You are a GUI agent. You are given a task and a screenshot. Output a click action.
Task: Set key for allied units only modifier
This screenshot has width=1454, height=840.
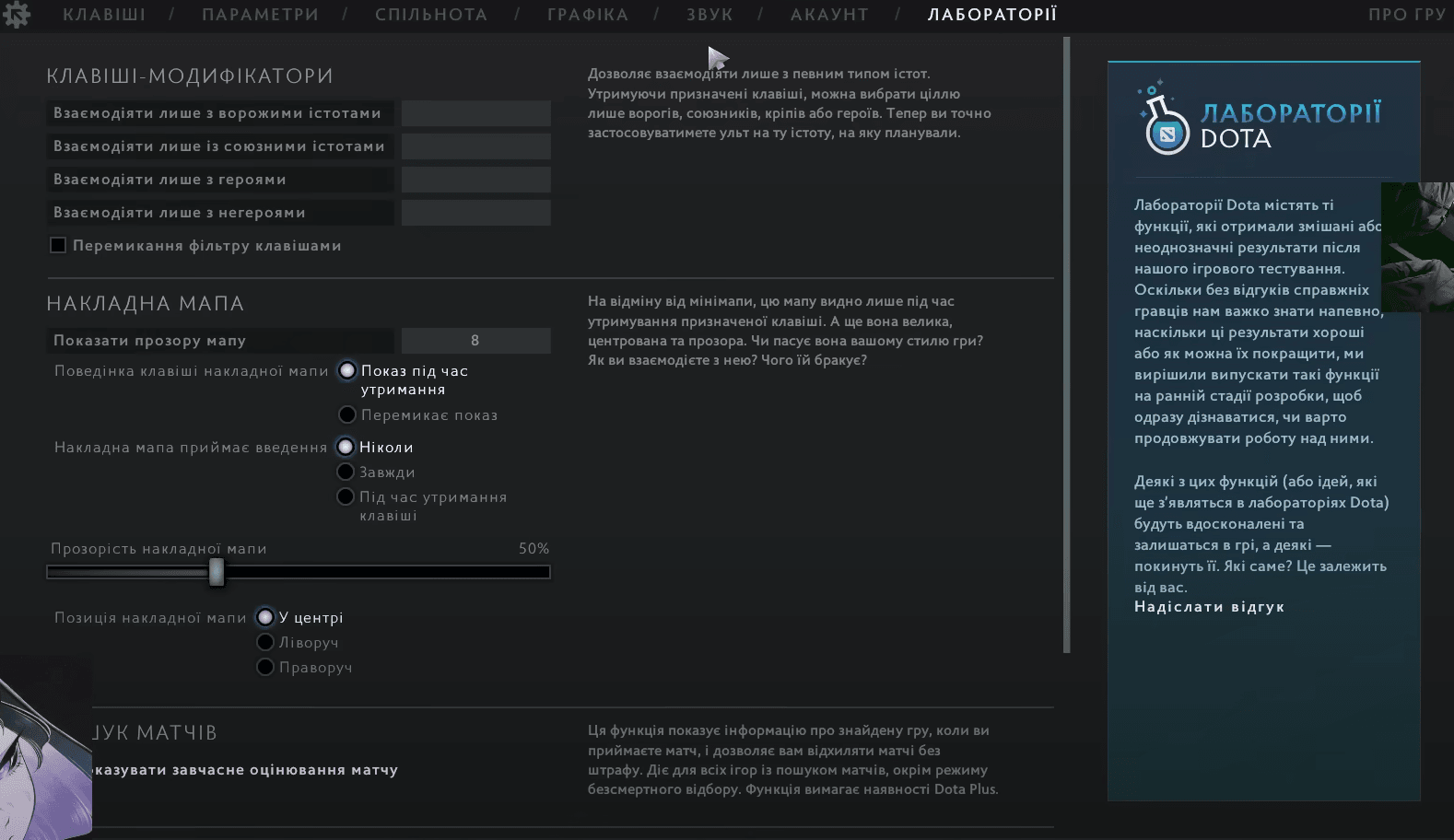point(476,146)
